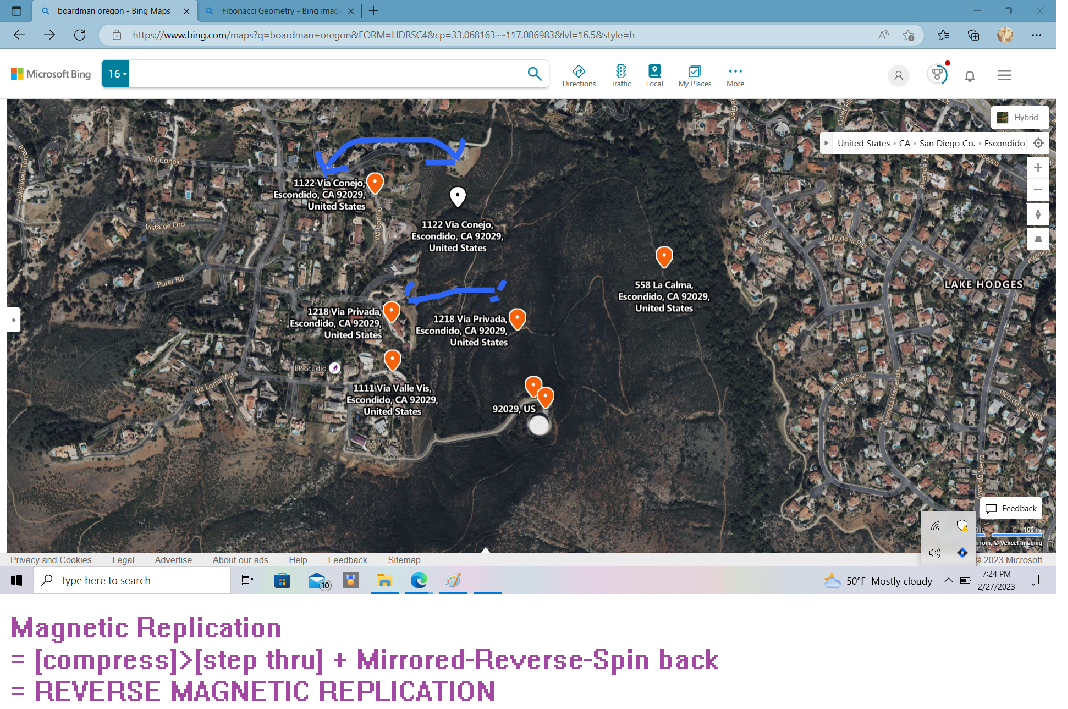
Task: Open the More options menu
Action: pos(735,75)
